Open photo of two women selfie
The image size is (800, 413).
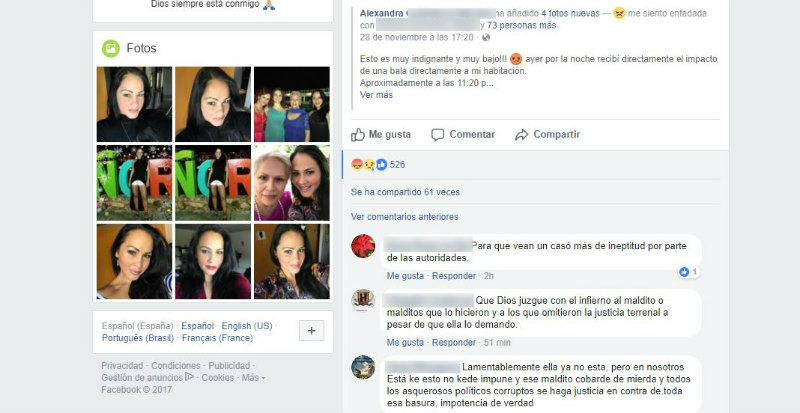point(292,183)
